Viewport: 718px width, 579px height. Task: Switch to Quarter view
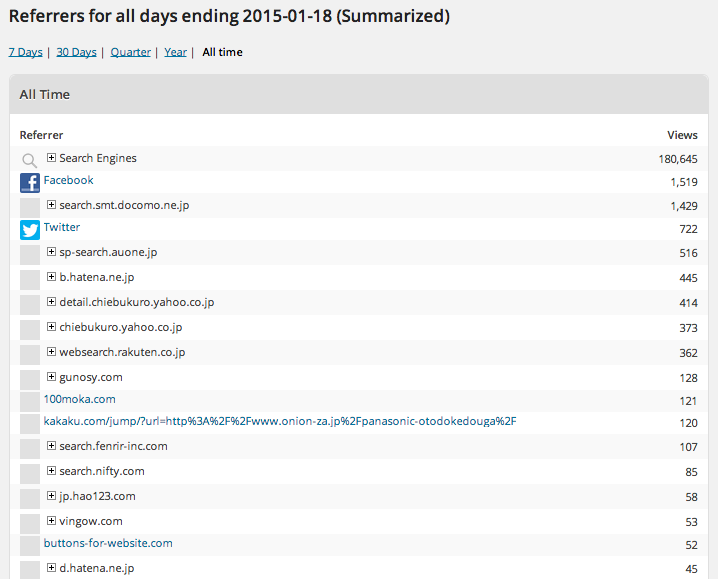[x=131, y=52]
